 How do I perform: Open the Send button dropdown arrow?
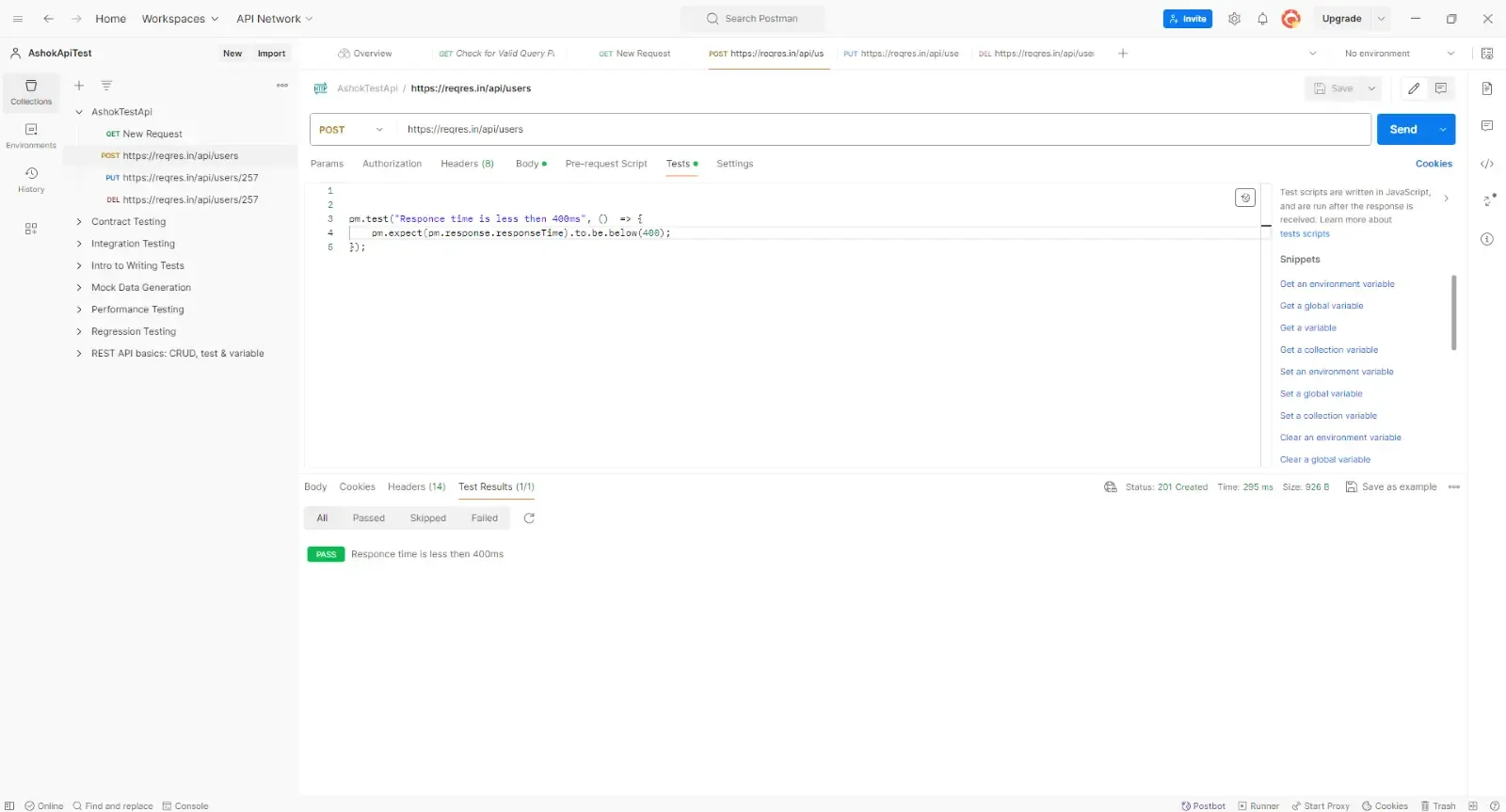1443,130
